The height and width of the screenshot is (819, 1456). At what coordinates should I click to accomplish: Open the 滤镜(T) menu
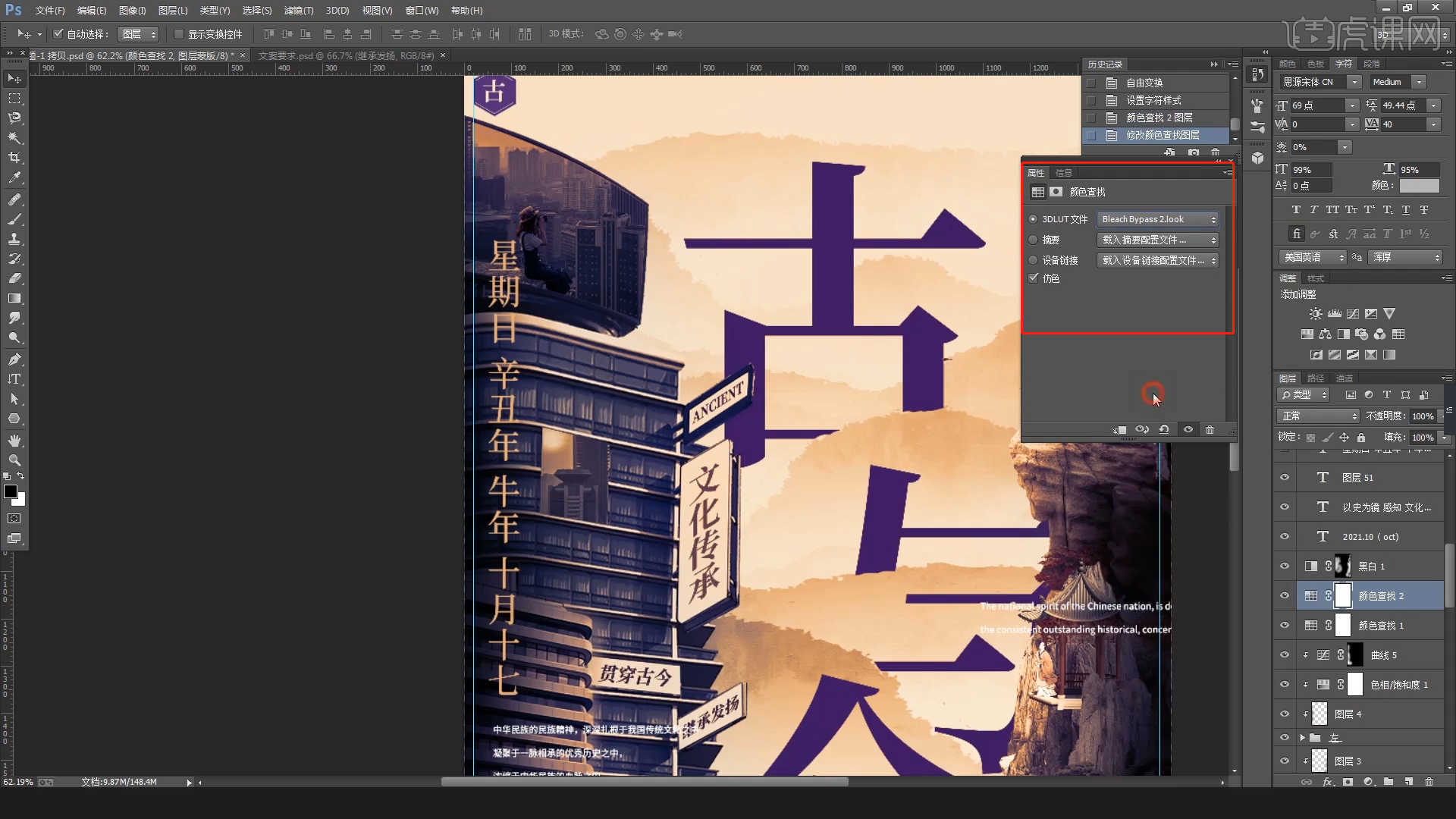coord(298,11)
